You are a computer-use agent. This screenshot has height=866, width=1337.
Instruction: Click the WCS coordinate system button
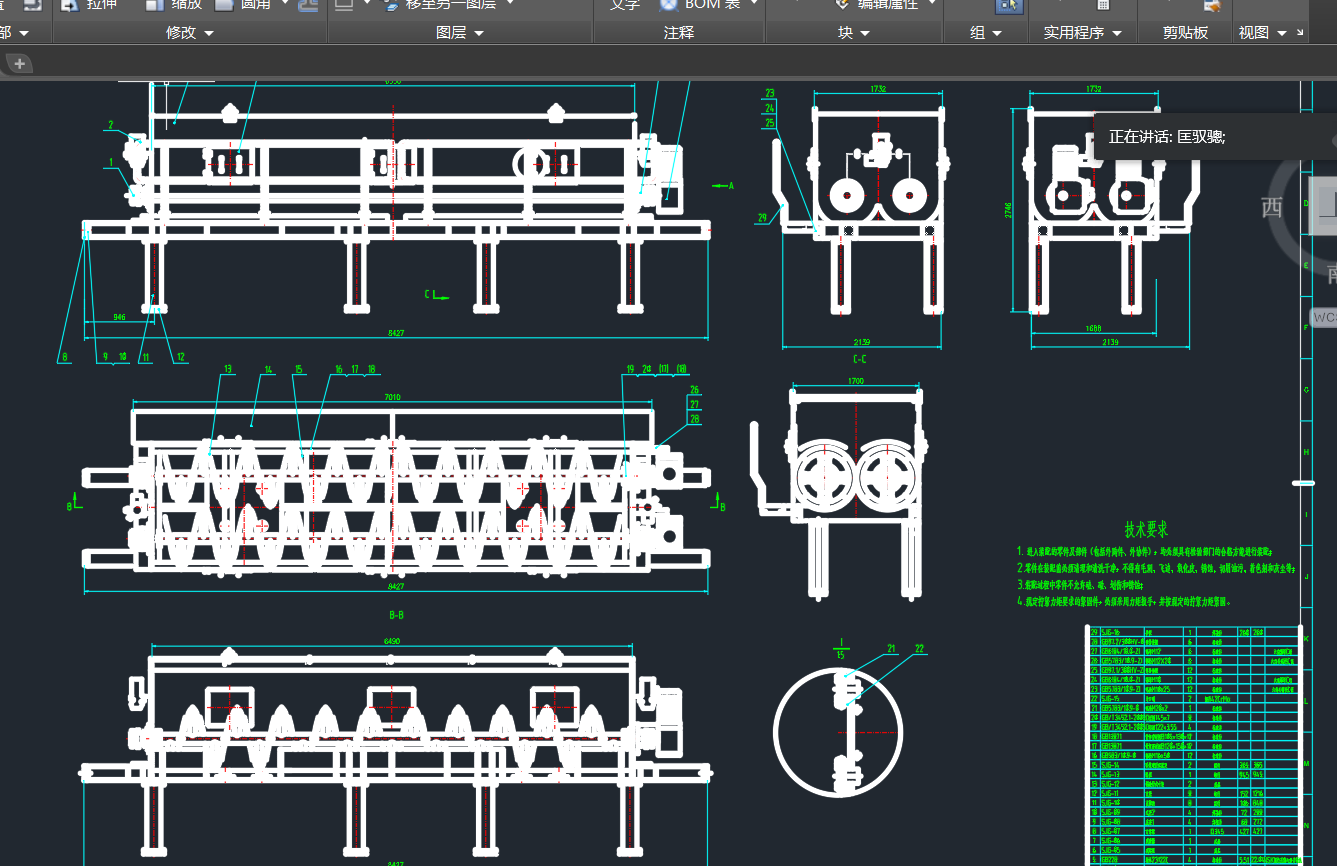click(x=1323, y=318)
